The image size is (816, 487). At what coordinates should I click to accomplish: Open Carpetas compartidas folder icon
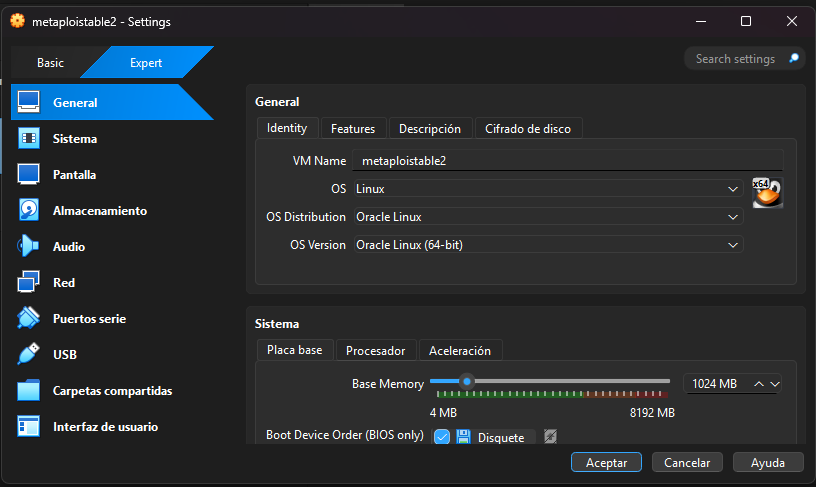[29, 391]
